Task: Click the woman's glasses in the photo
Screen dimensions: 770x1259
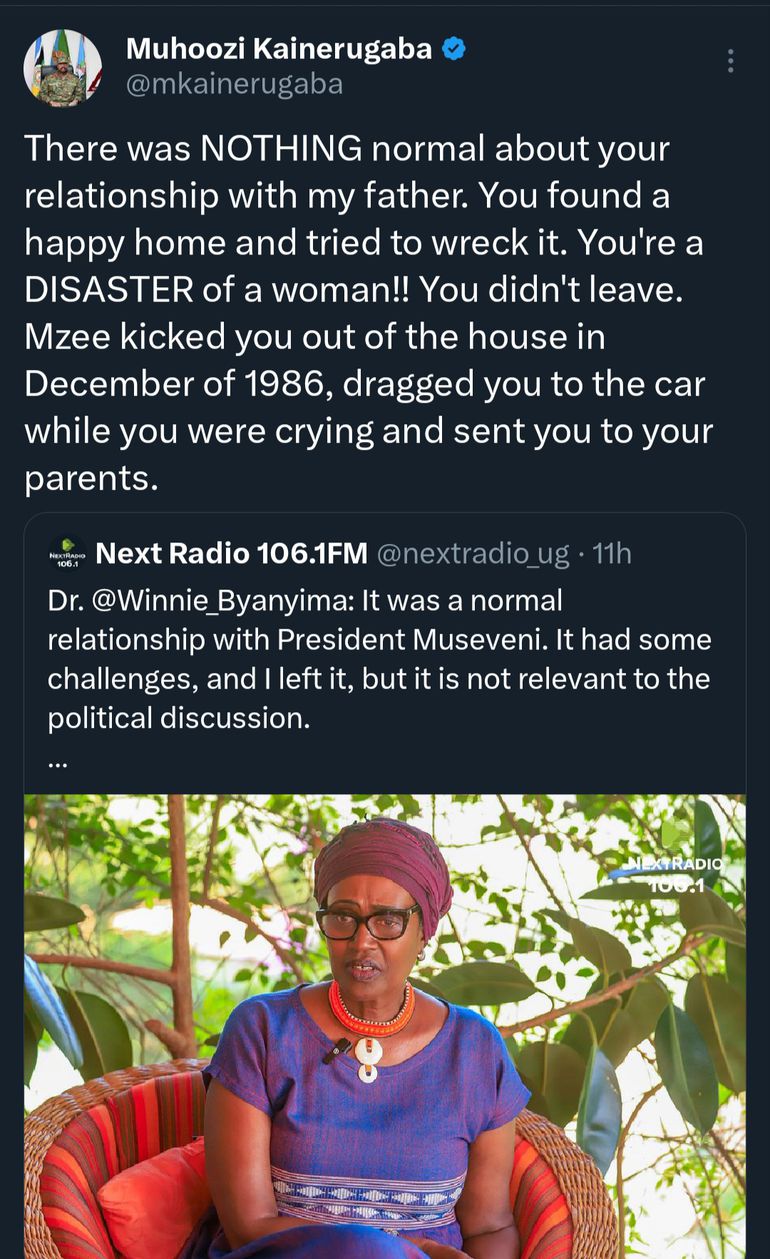Action: 369,921
